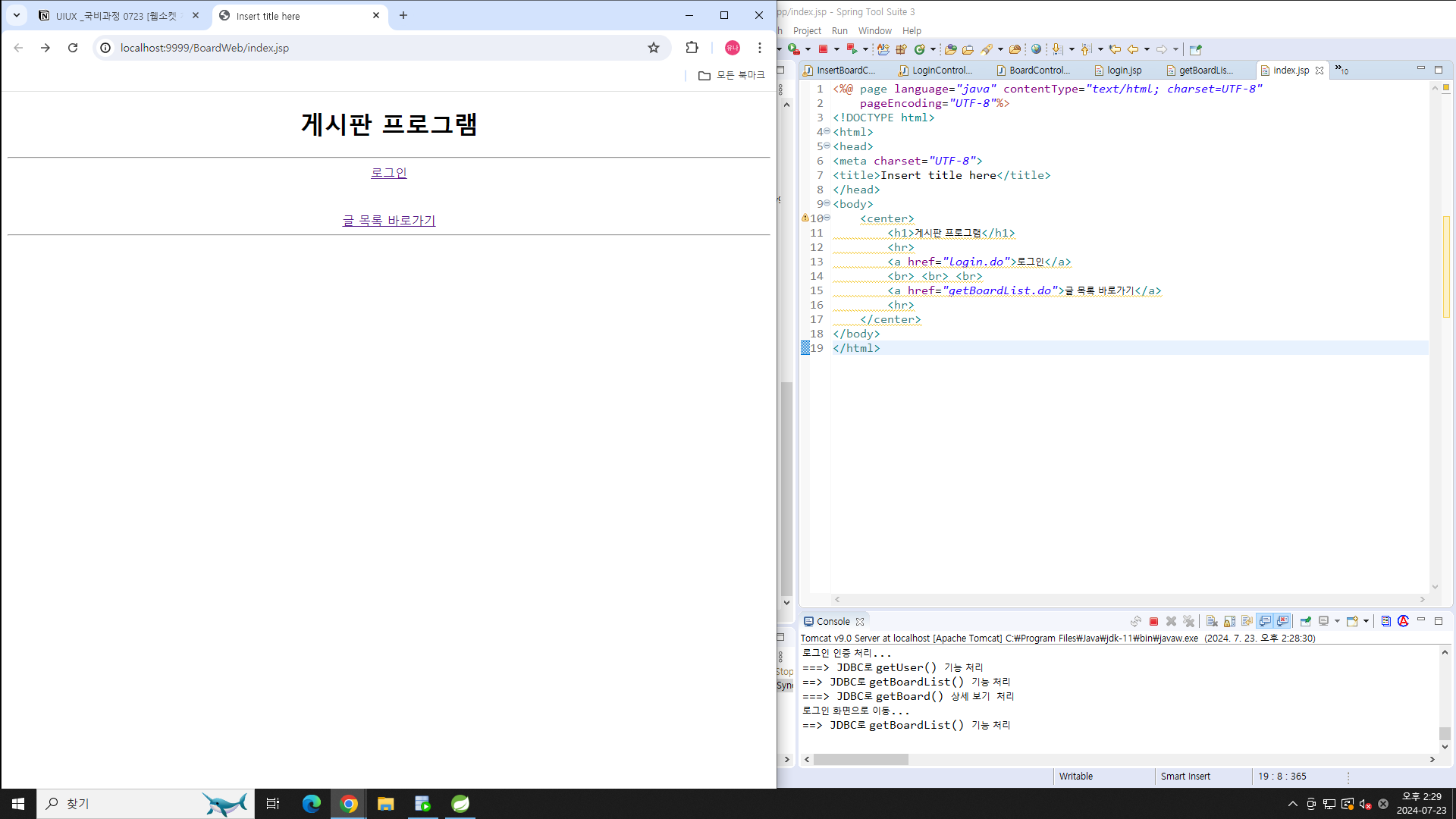The height and width of the screenshot is (819, 1456).
Task: Toggle show console on standard output change
Action: coord(1265,621)
